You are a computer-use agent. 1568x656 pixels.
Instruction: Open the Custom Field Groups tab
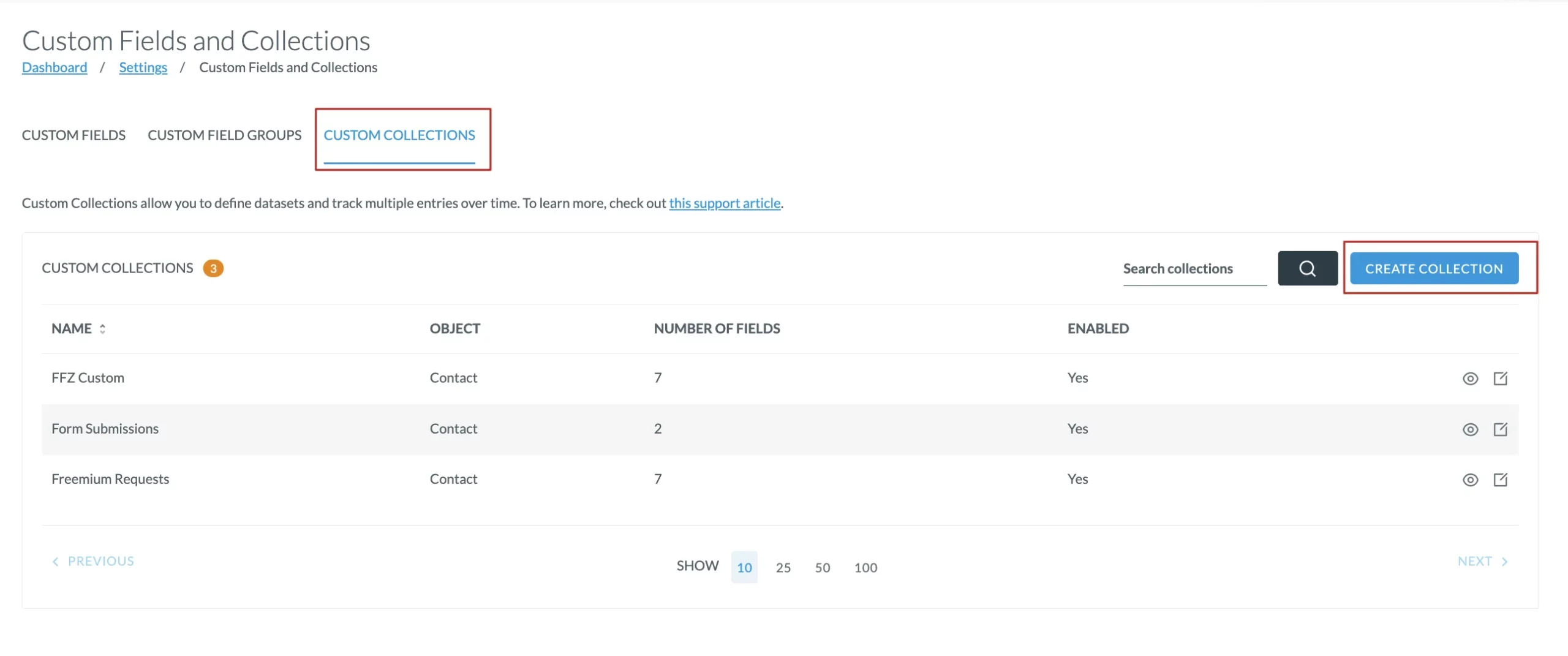click(x=224, y=135)
